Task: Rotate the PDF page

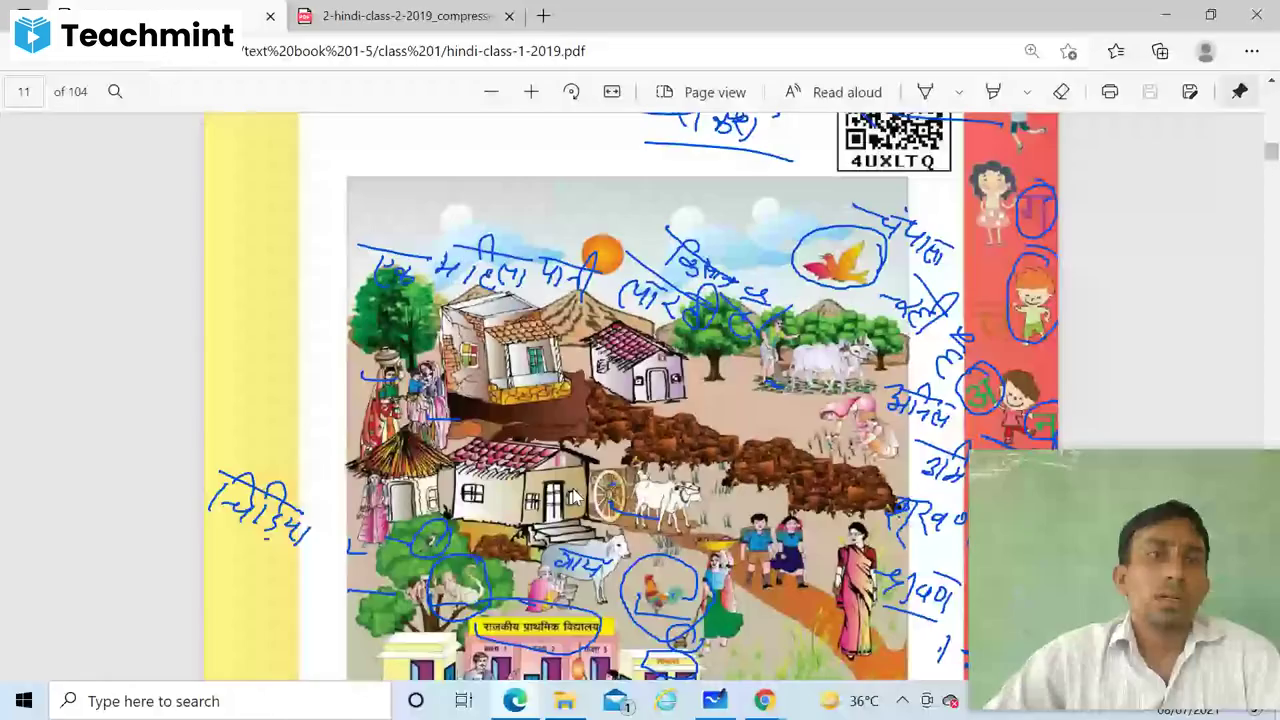Action: pos(571,92)
